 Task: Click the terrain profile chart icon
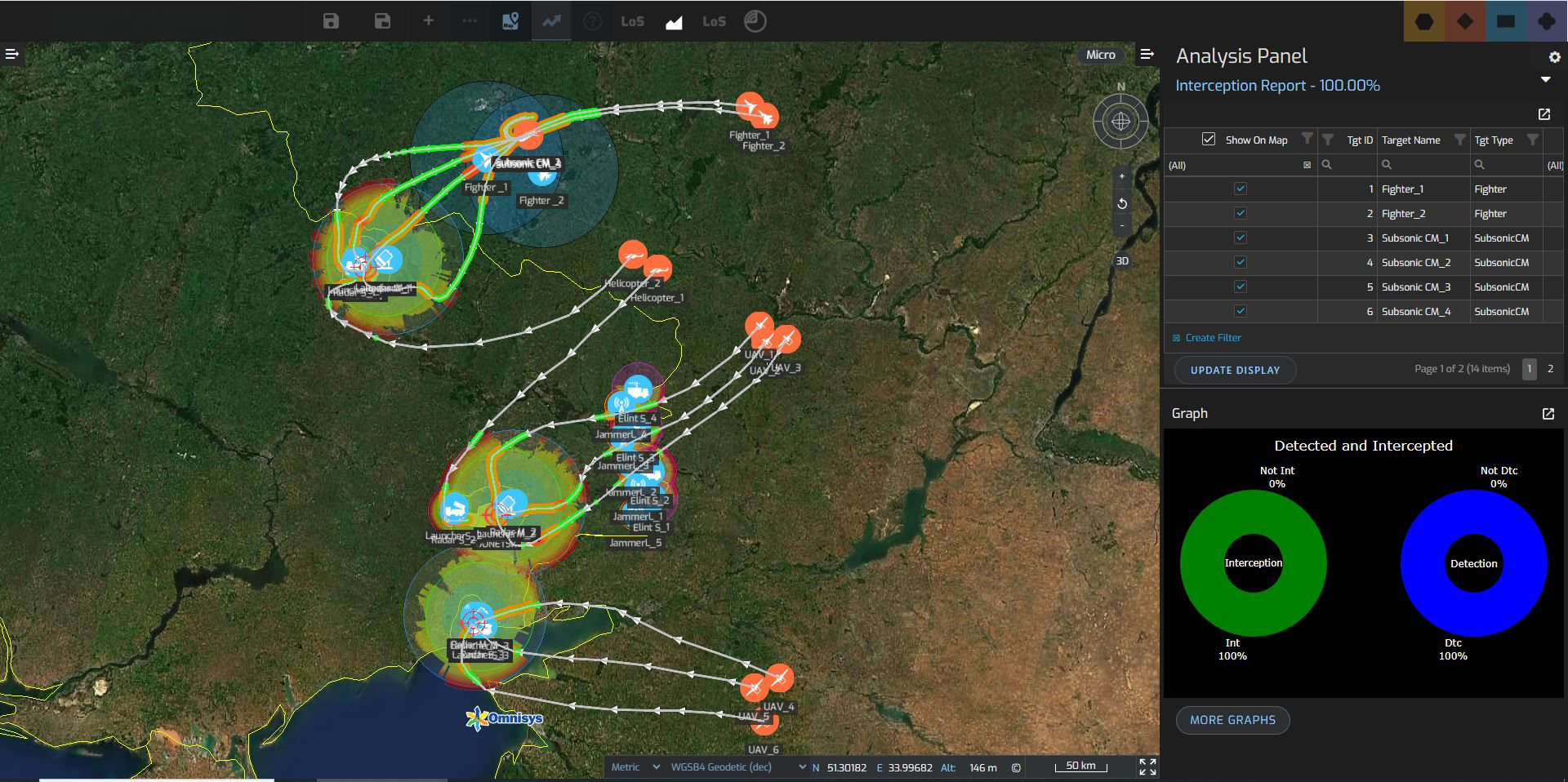coord(674,22)
